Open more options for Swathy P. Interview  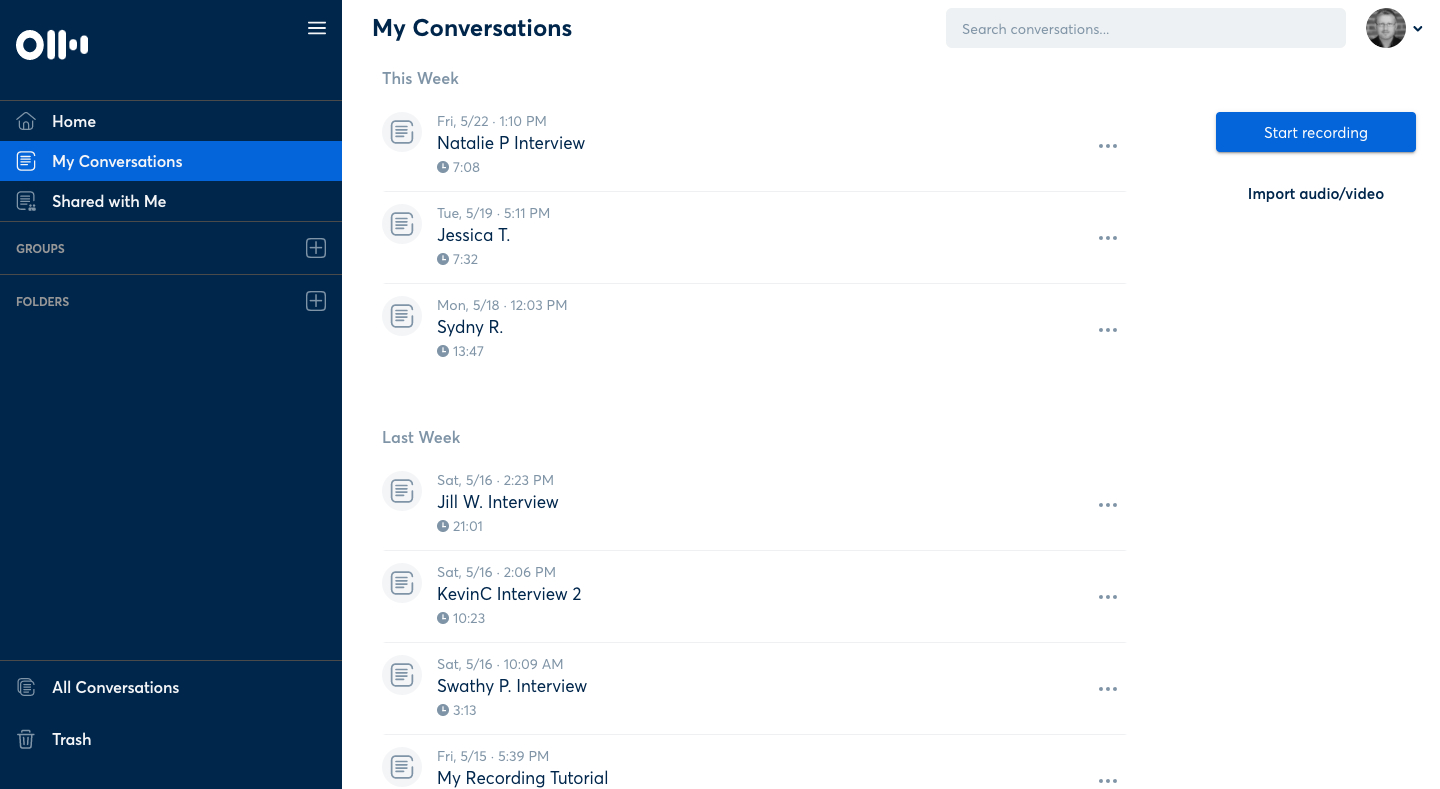(1107, 689)
